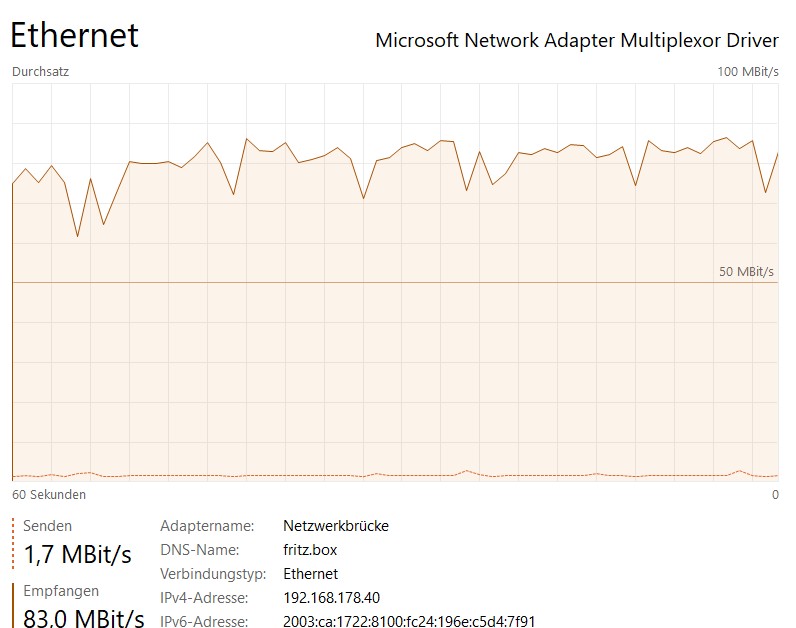Select the Empfangen label
Viewport: 796px width, 628px height.
(x=61, y=591)
